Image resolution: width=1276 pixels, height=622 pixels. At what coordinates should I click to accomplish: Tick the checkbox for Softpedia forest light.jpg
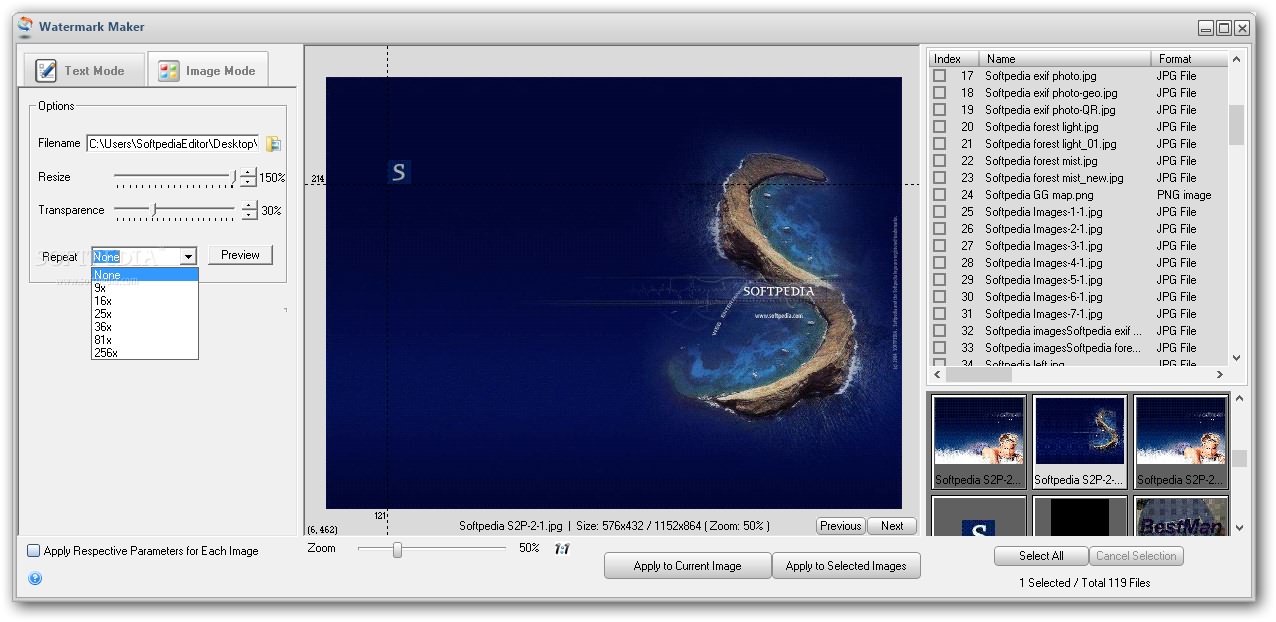point(940,127)
